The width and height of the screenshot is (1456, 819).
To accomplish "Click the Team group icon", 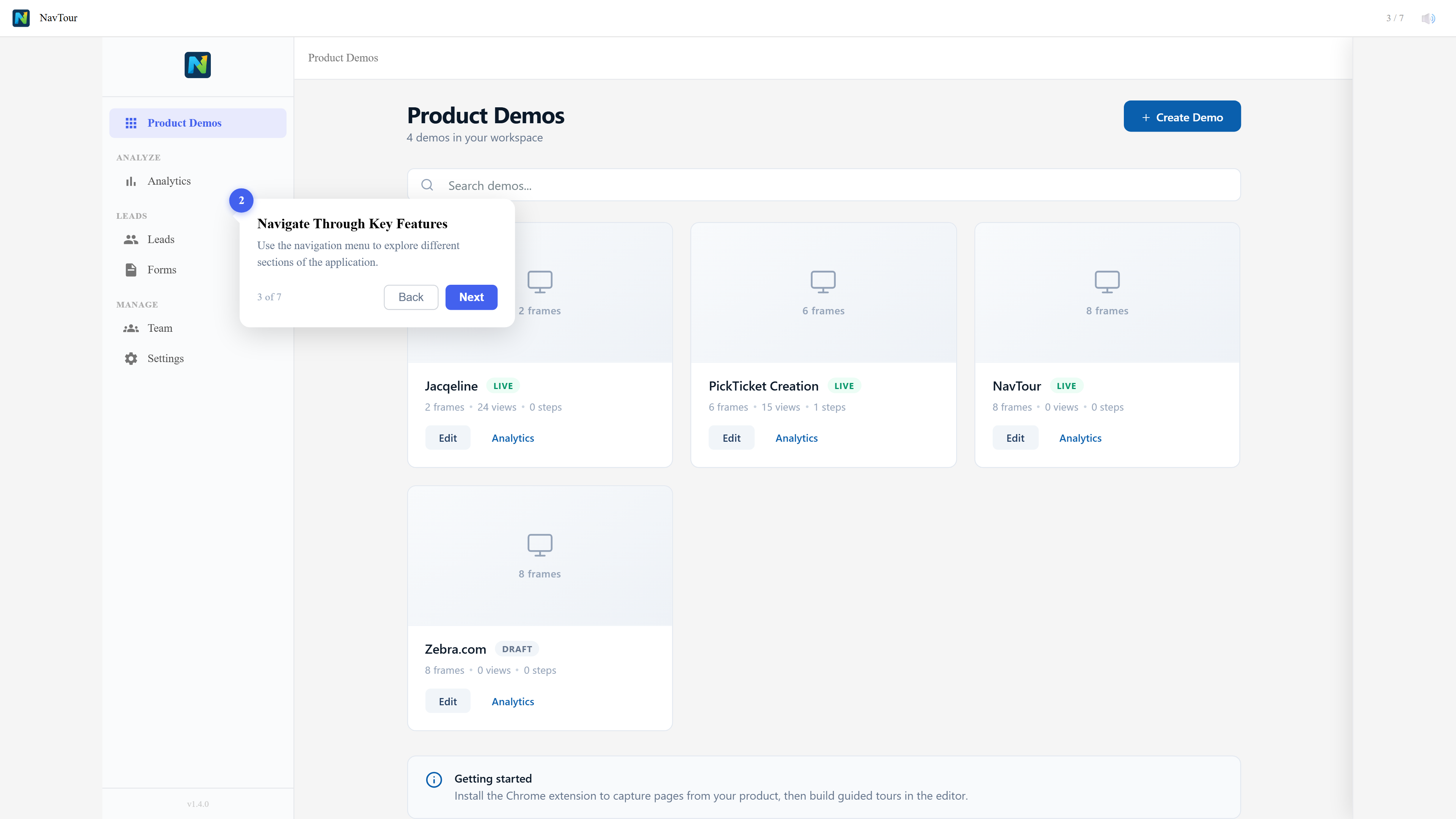I will pos(131,328).
